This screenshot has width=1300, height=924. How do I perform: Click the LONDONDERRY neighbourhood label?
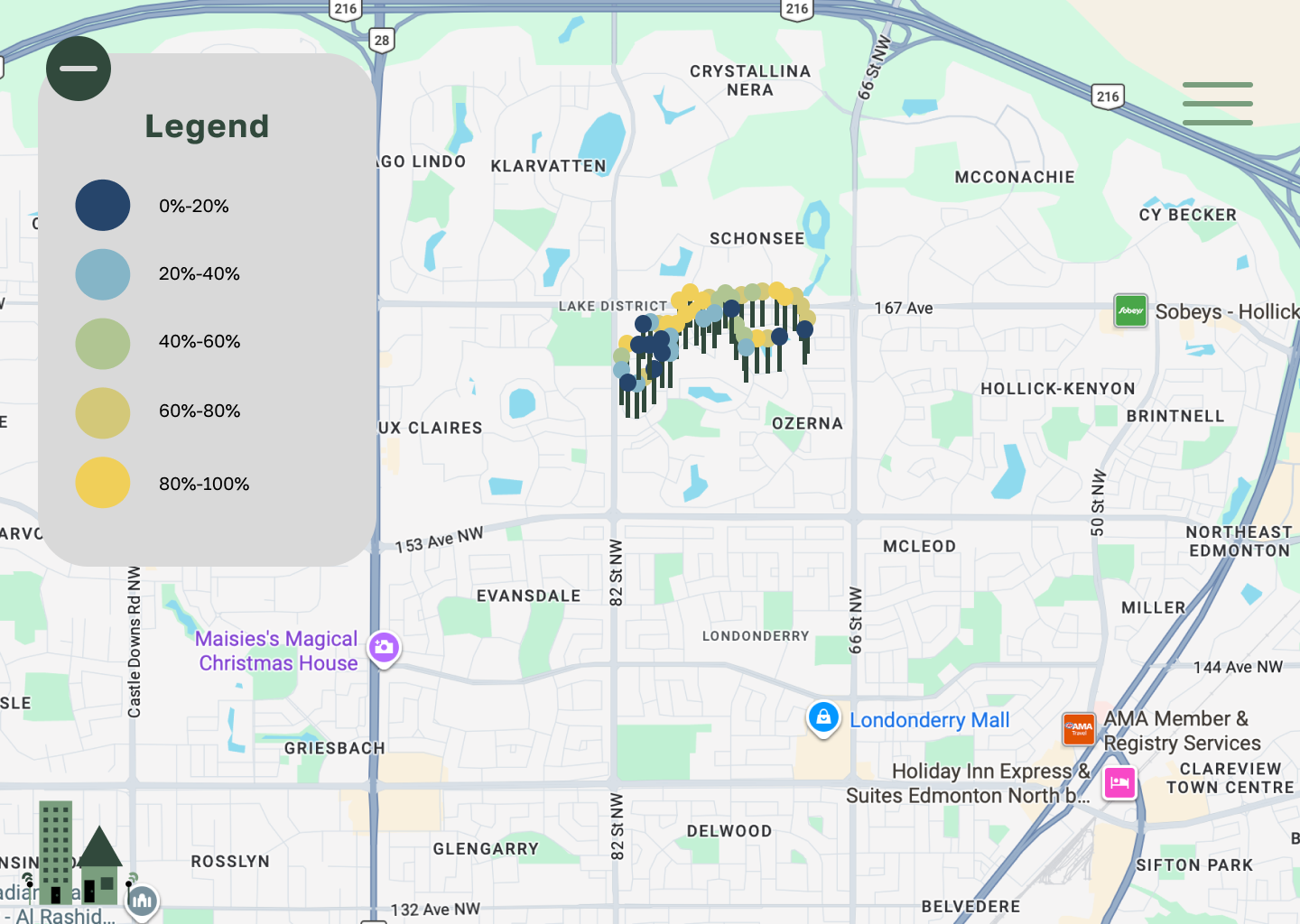pos(757,636)
